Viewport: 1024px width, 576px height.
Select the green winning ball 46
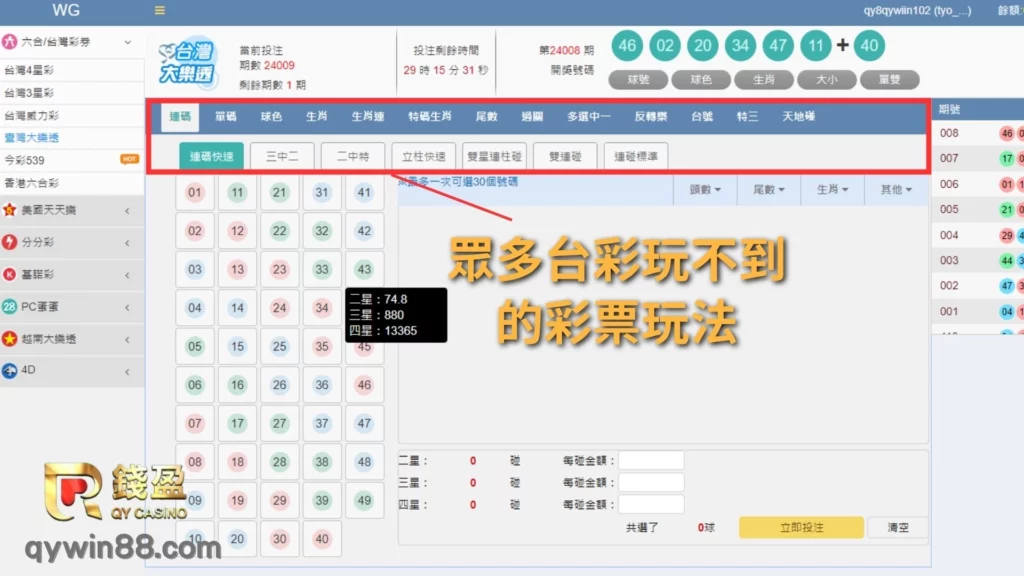627,46
